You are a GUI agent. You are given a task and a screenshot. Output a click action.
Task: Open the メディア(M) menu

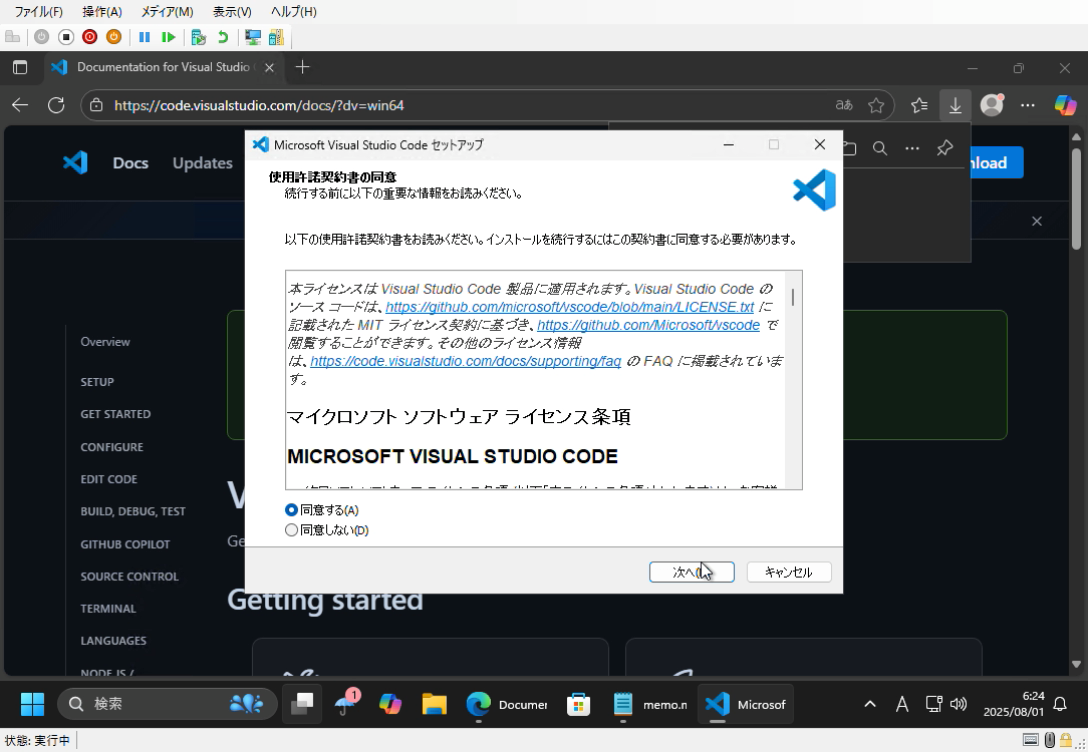[x=167, y=12]
